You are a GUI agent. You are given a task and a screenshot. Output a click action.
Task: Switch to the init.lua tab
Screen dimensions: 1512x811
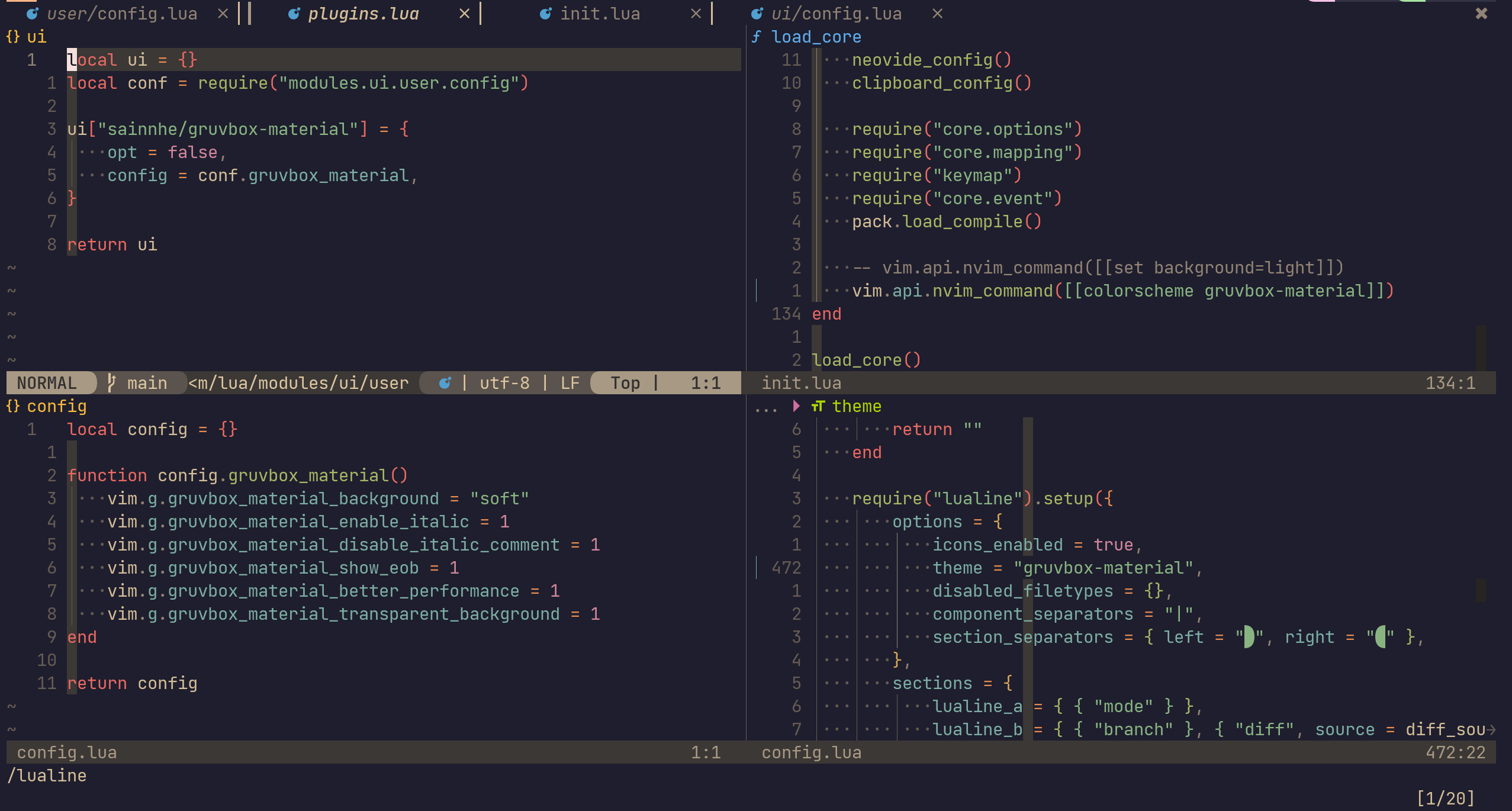pos(601,13)
